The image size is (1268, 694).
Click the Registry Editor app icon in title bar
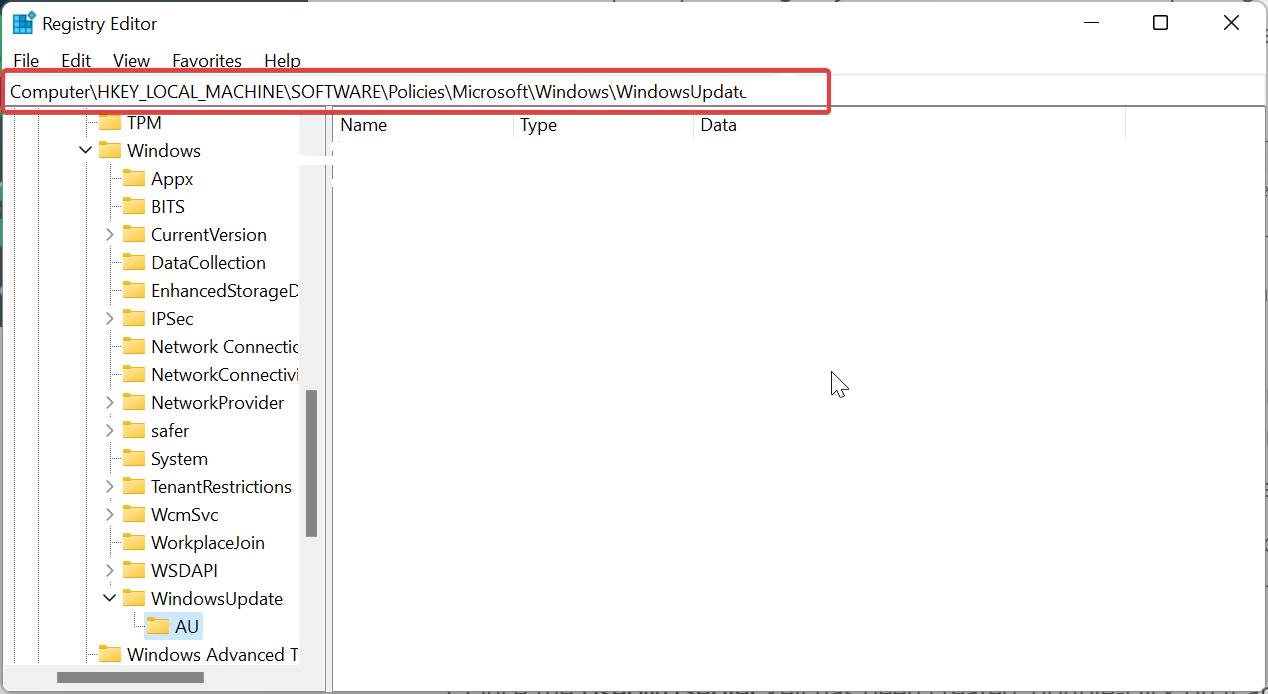(23, 23)
